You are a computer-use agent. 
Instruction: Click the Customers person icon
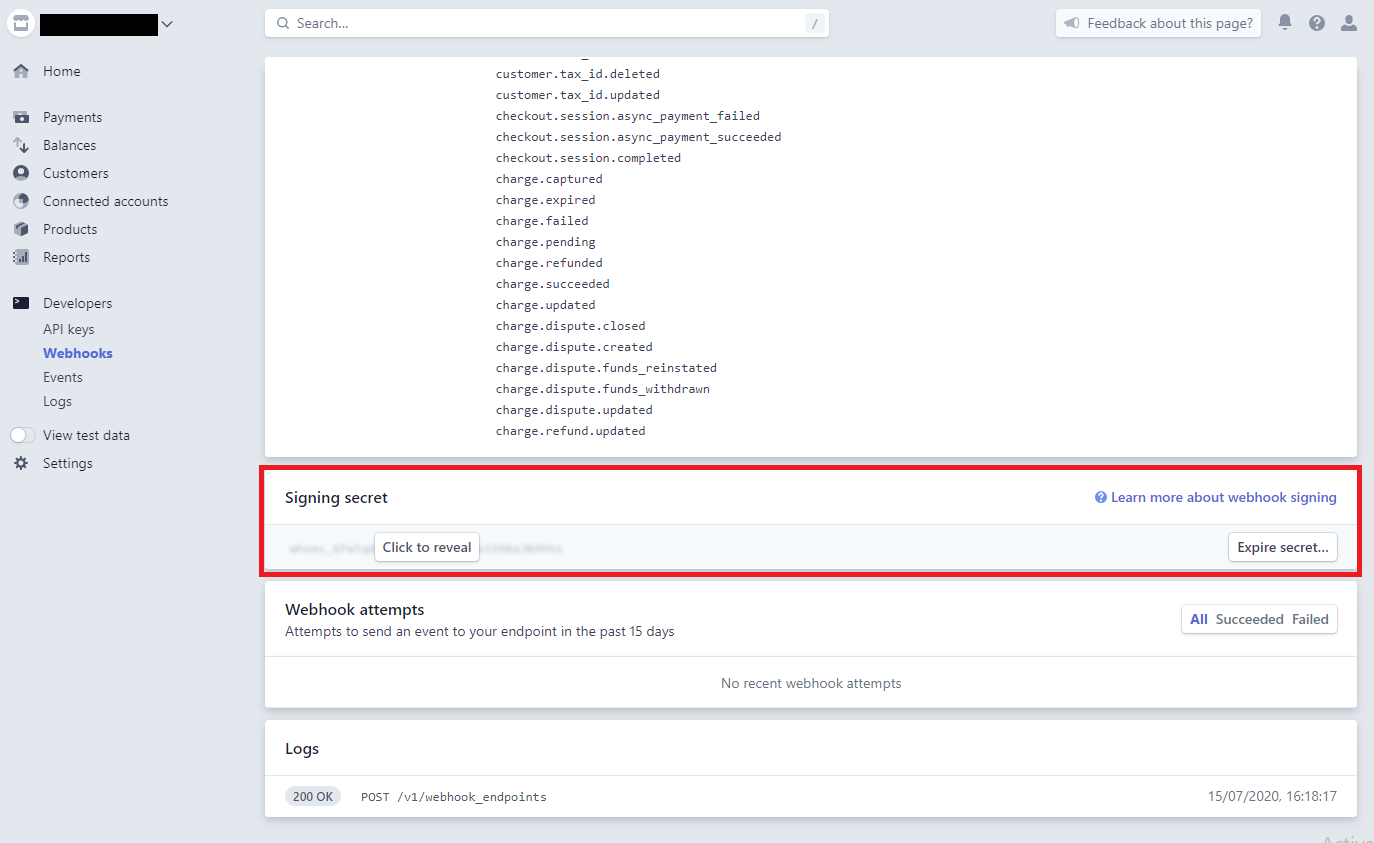coord(21,174)
